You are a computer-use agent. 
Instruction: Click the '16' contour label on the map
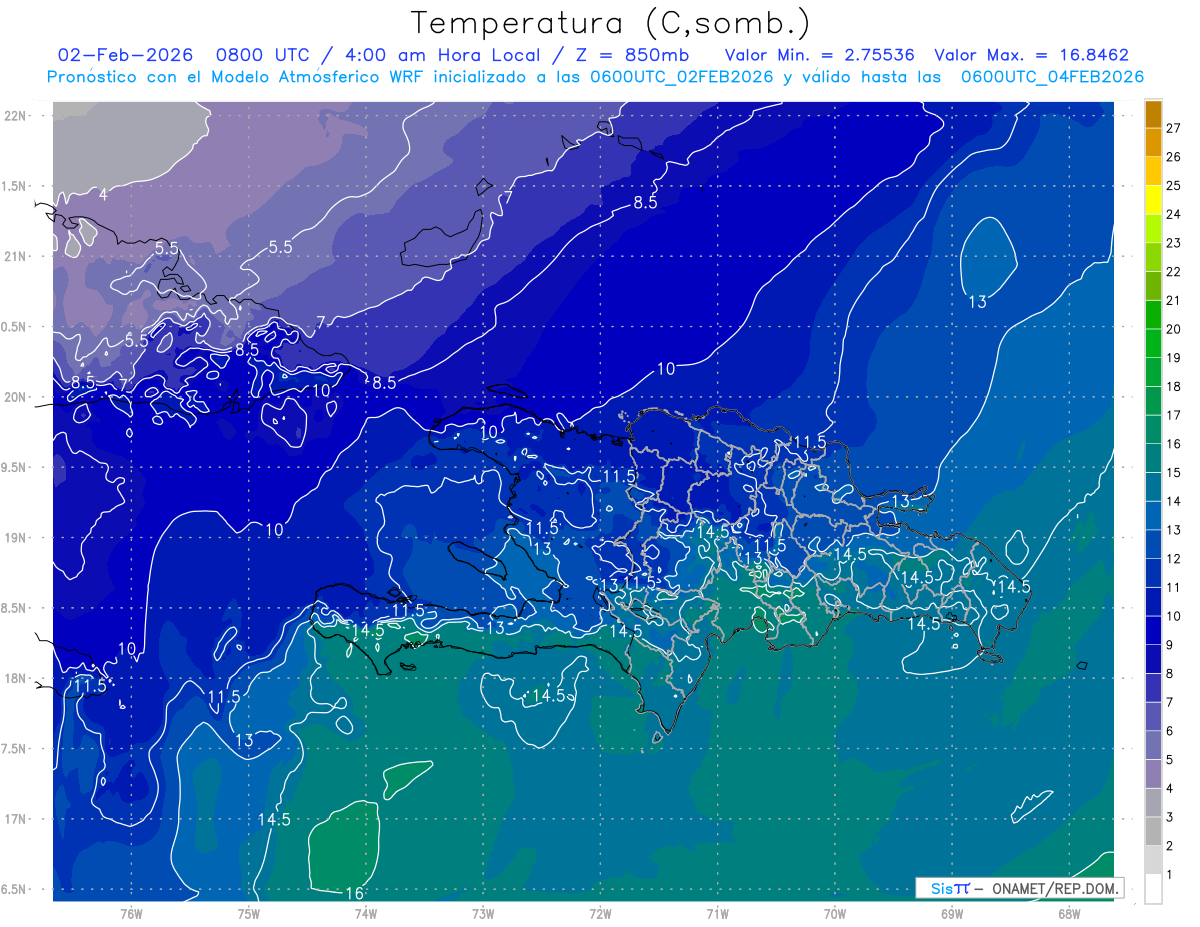pos(354,893)
